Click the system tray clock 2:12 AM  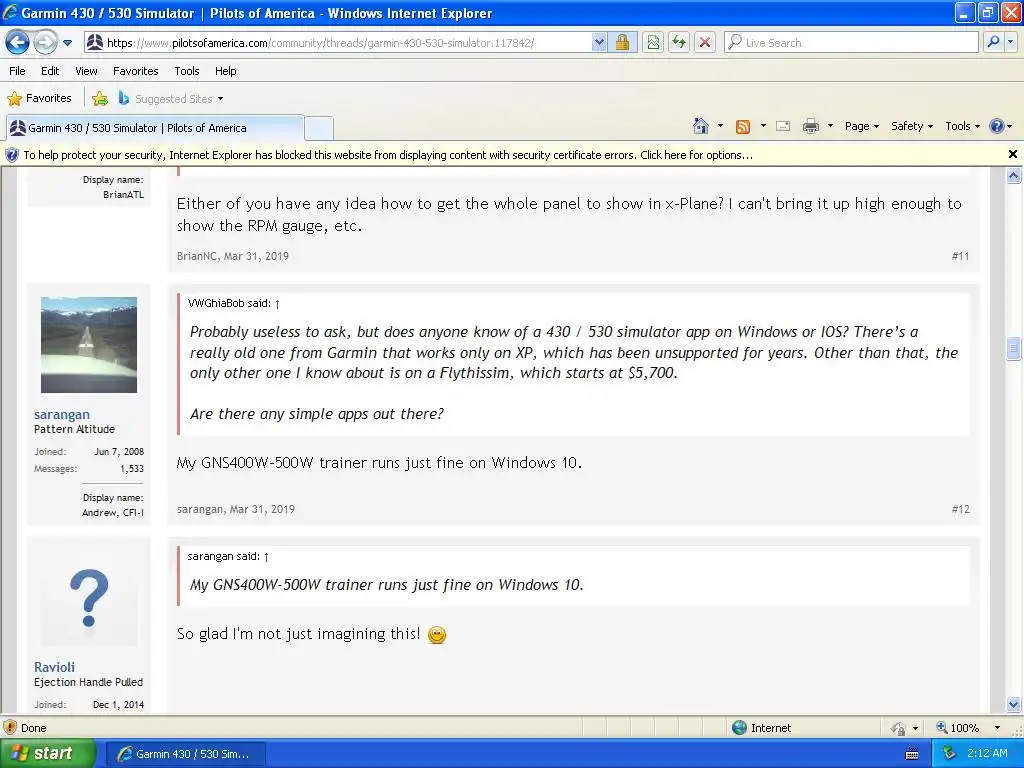tap(987, 753)
